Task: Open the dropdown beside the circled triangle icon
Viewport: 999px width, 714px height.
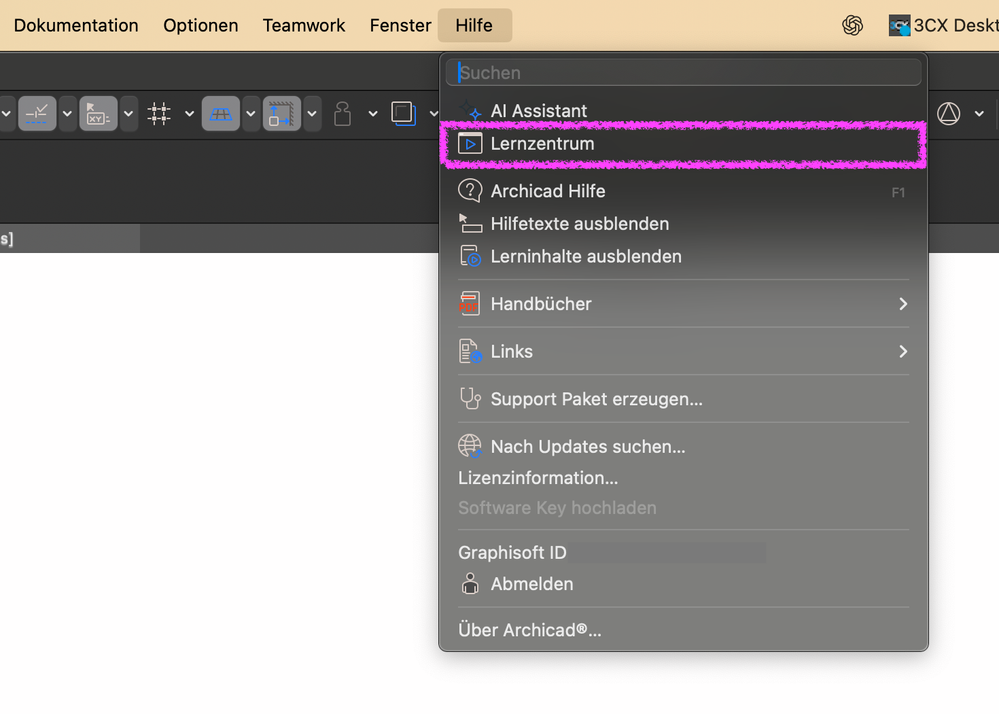Action: click(979, 114)
